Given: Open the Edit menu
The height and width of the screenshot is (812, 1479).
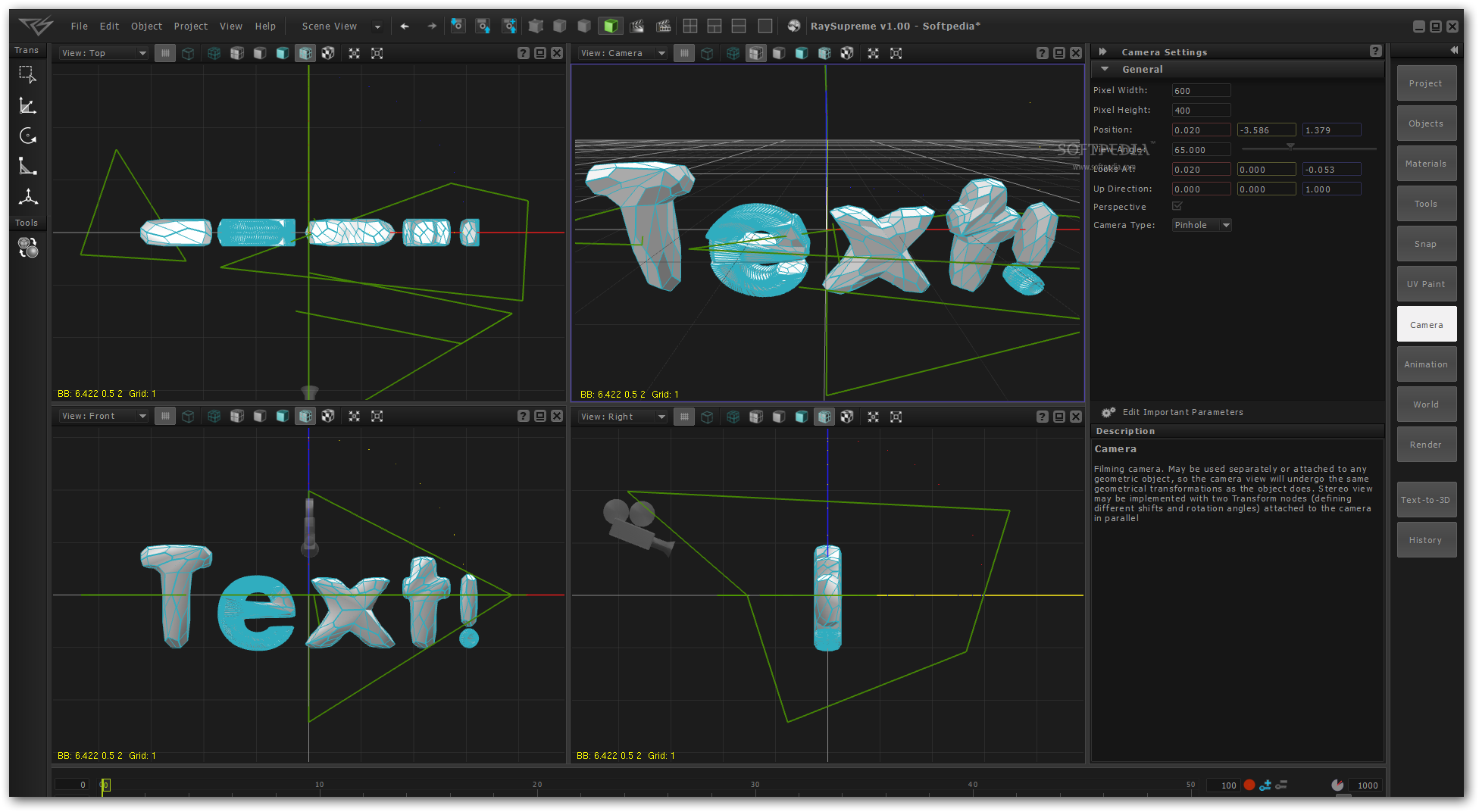Looking at the screenshot, I should click(x=110, y=27).
